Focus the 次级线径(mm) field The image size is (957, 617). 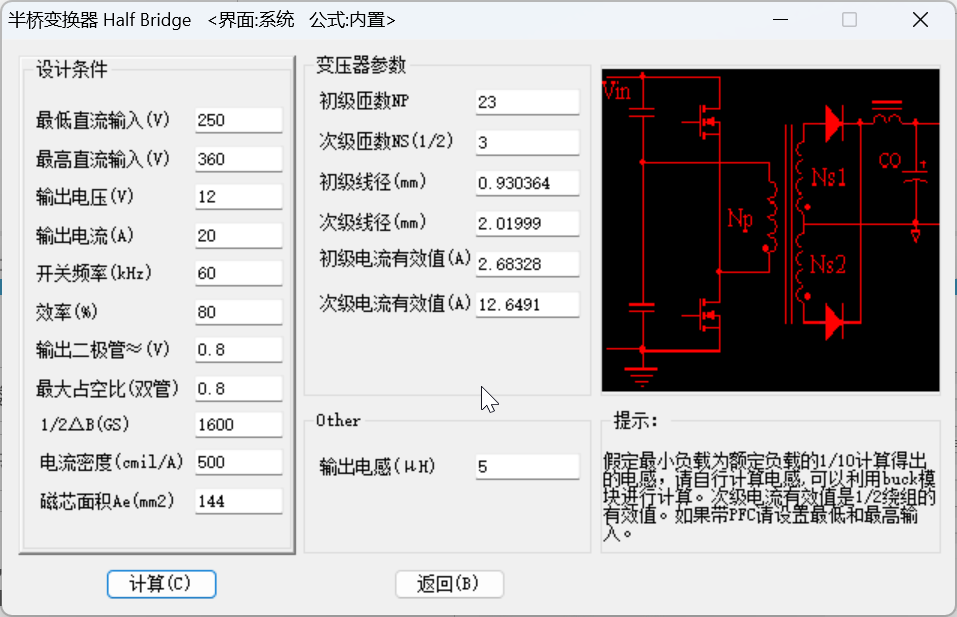pyautogui.click(x=527, y=223)
